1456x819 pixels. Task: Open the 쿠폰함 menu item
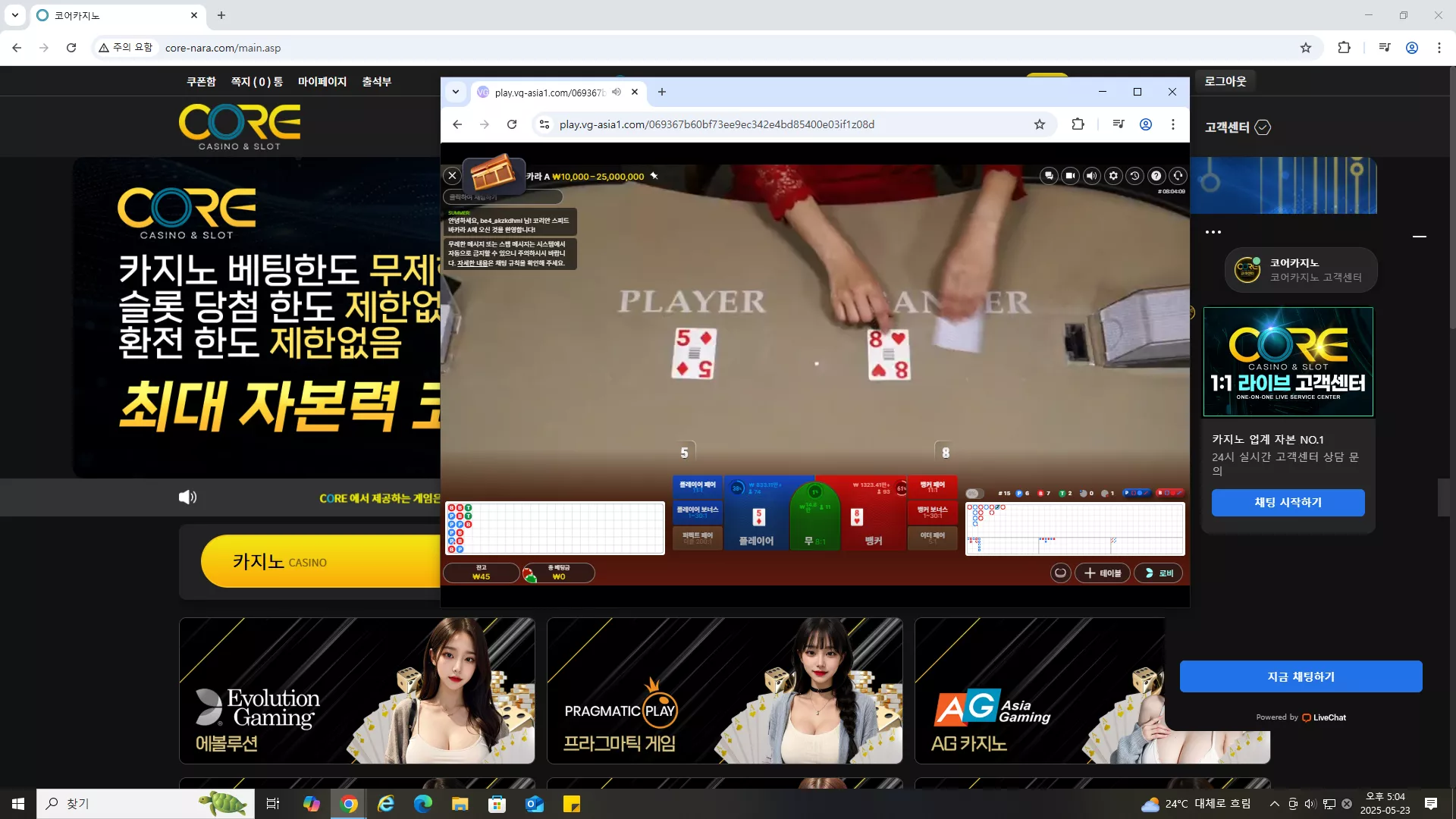(x=201, y=82)
